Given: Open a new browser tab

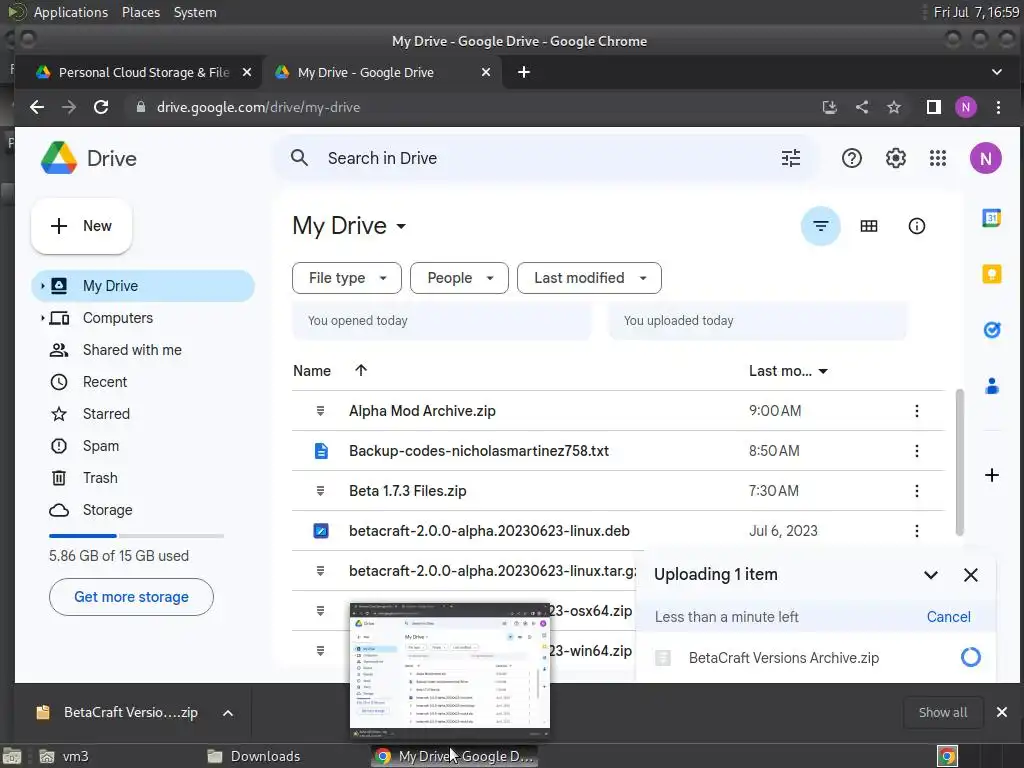Looking at the screenshot, I should pyautogui.click(x=524, y=72).
